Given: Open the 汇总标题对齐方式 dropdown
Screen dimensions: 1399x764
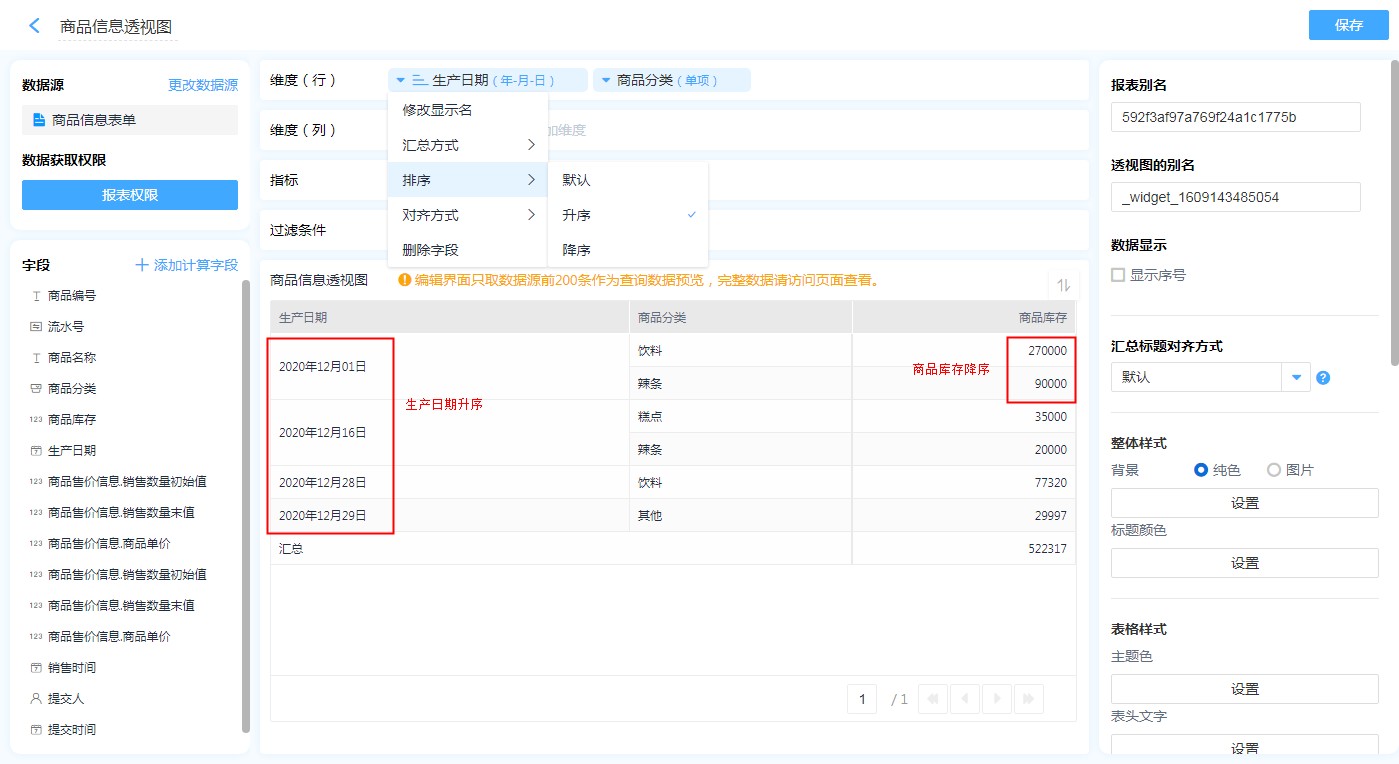Looking at the screenshot, I should click(x=1296, y=377).
